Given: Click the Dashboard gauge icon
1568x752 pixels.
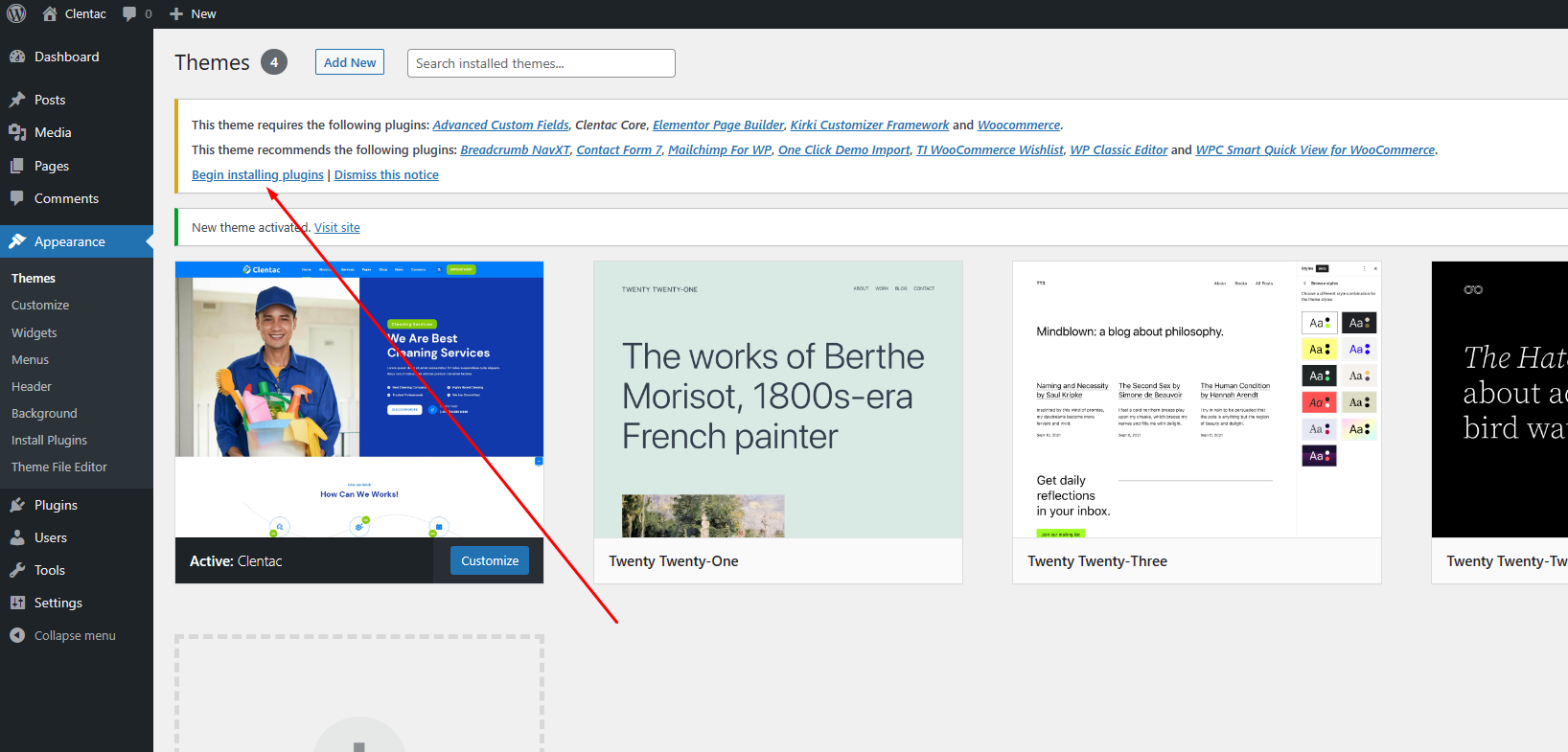Looking at the screenshot, I should (x=17, y=57).
